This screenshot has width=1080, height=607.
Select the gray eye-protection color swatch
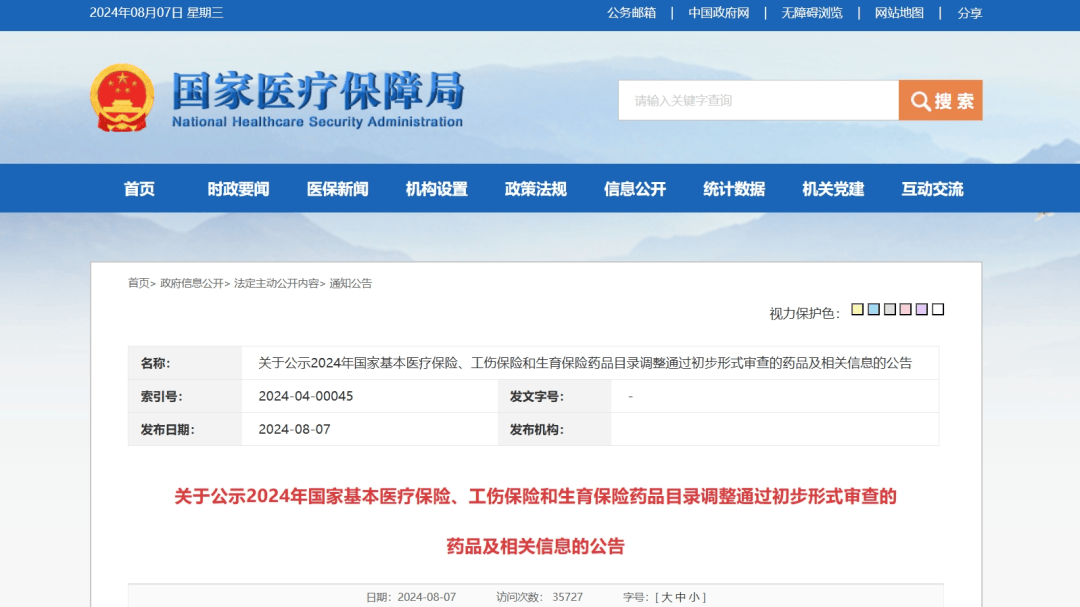tap(890, 309)
